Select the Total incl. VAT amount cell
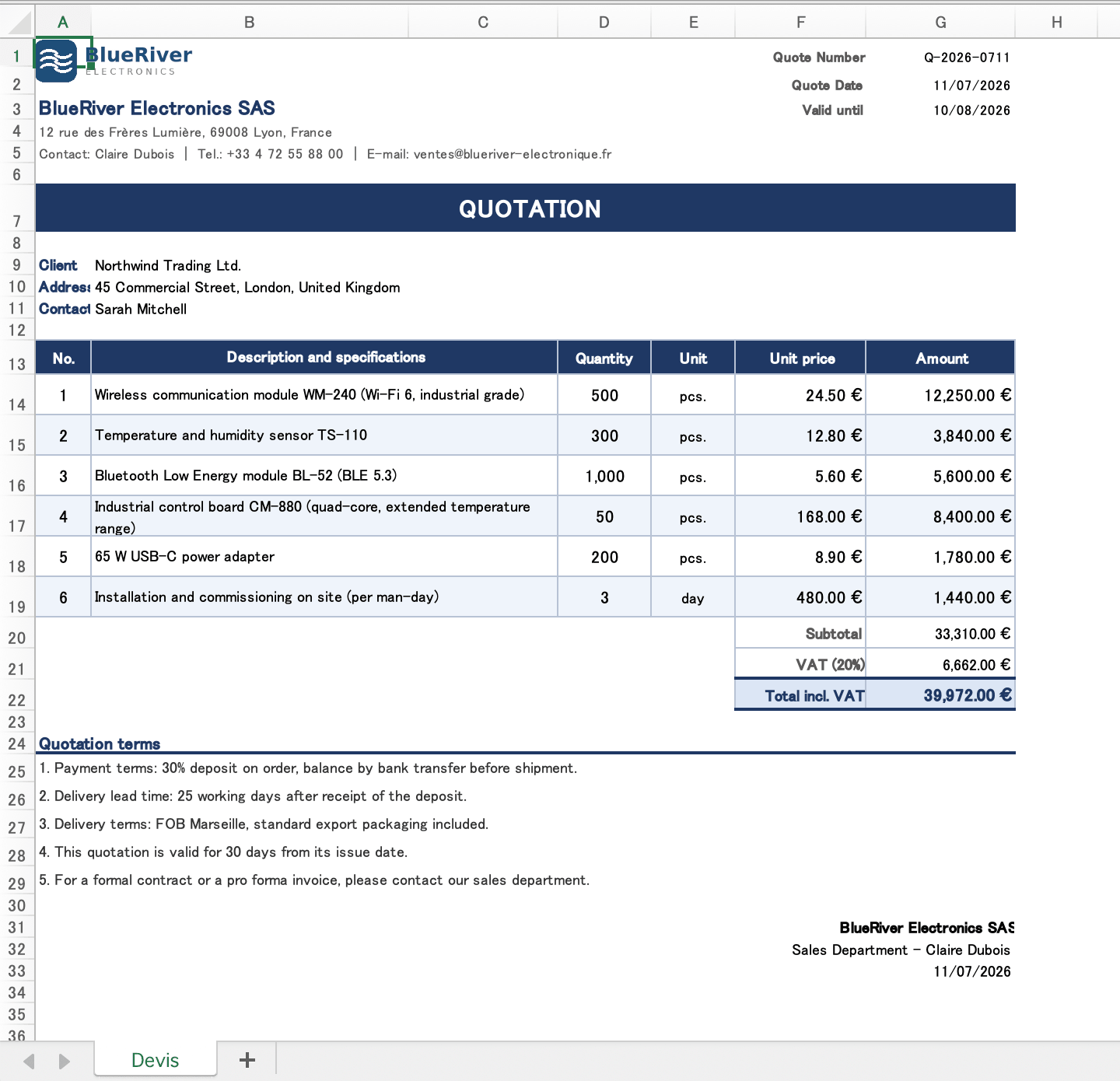Image resolution: width=1120 pixels, height=1081 pixels. [940, 695]
